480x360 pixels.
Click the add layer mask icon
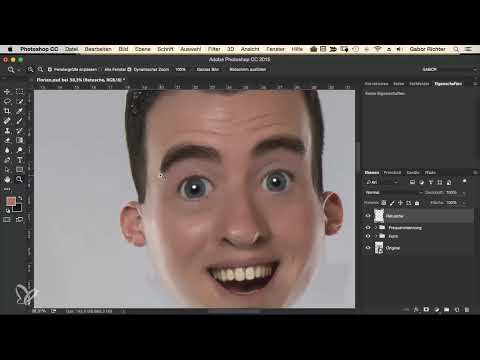click(x=426, y=310)
